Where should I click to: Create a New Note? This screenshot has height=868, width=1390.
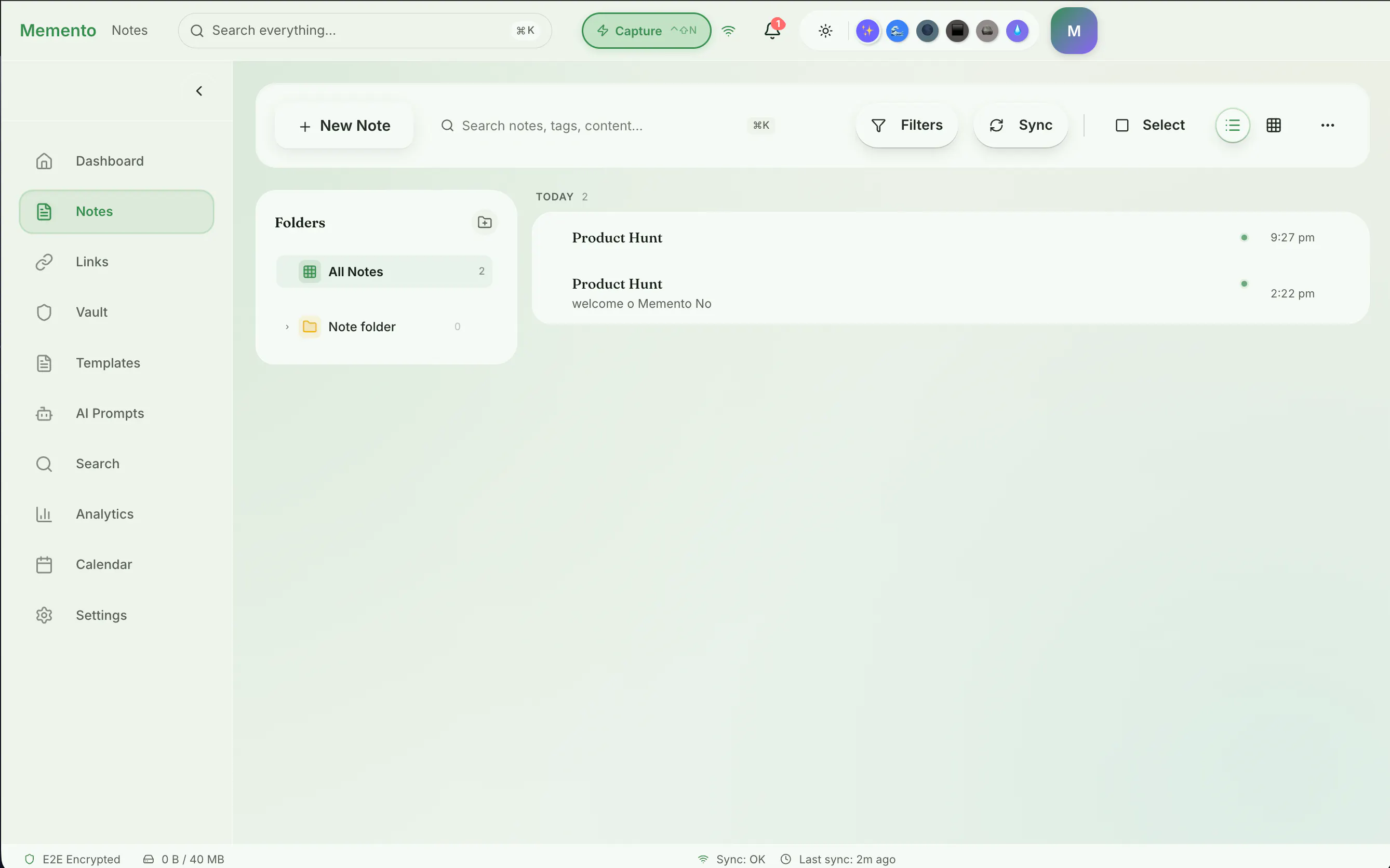tap(344, 126)
